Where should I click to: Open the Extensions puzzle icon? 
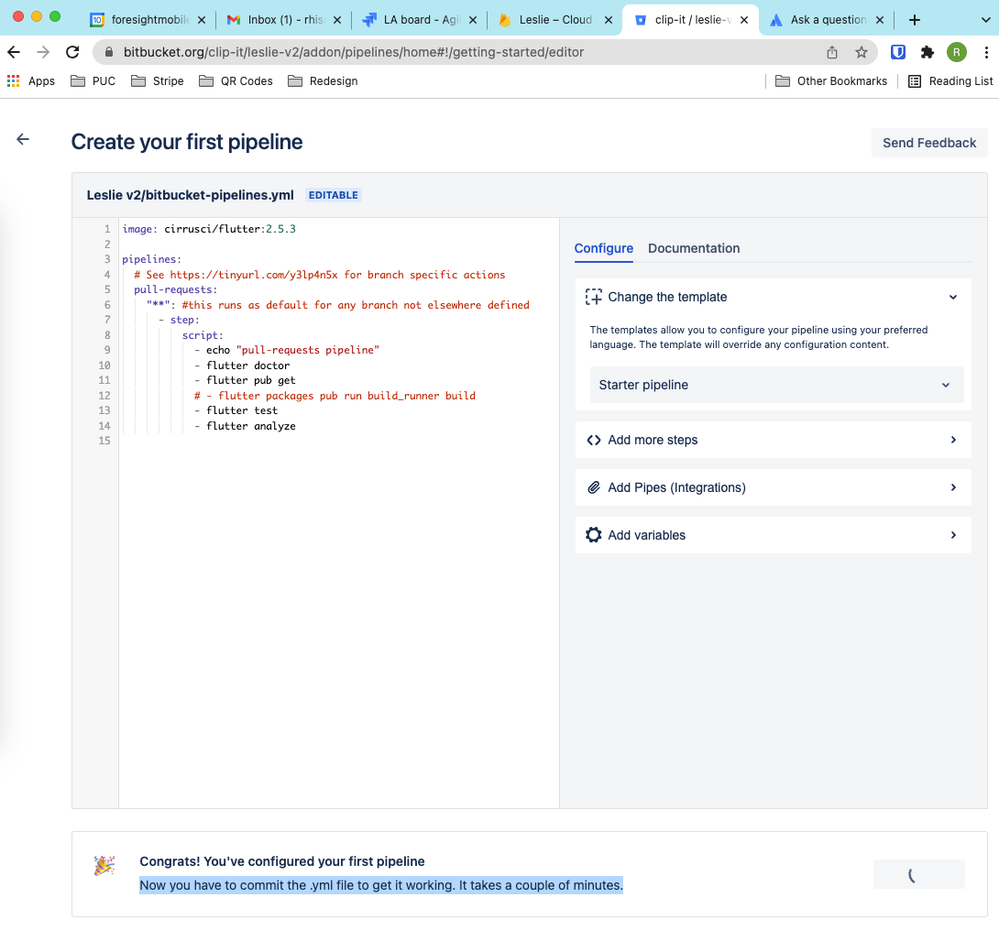click(x=928, y=52)
